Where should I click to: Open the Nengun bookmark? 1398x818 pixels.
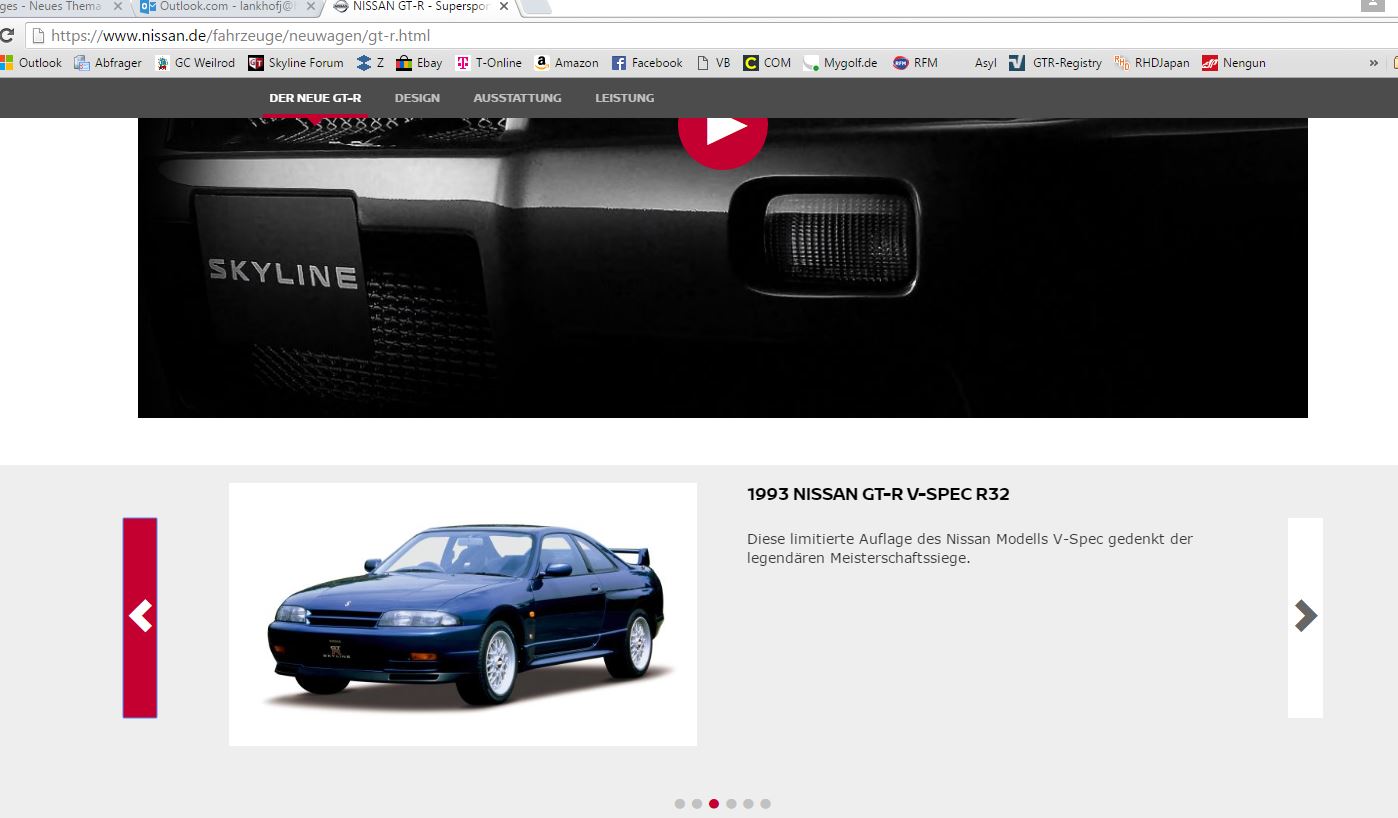click(1233, 62)
